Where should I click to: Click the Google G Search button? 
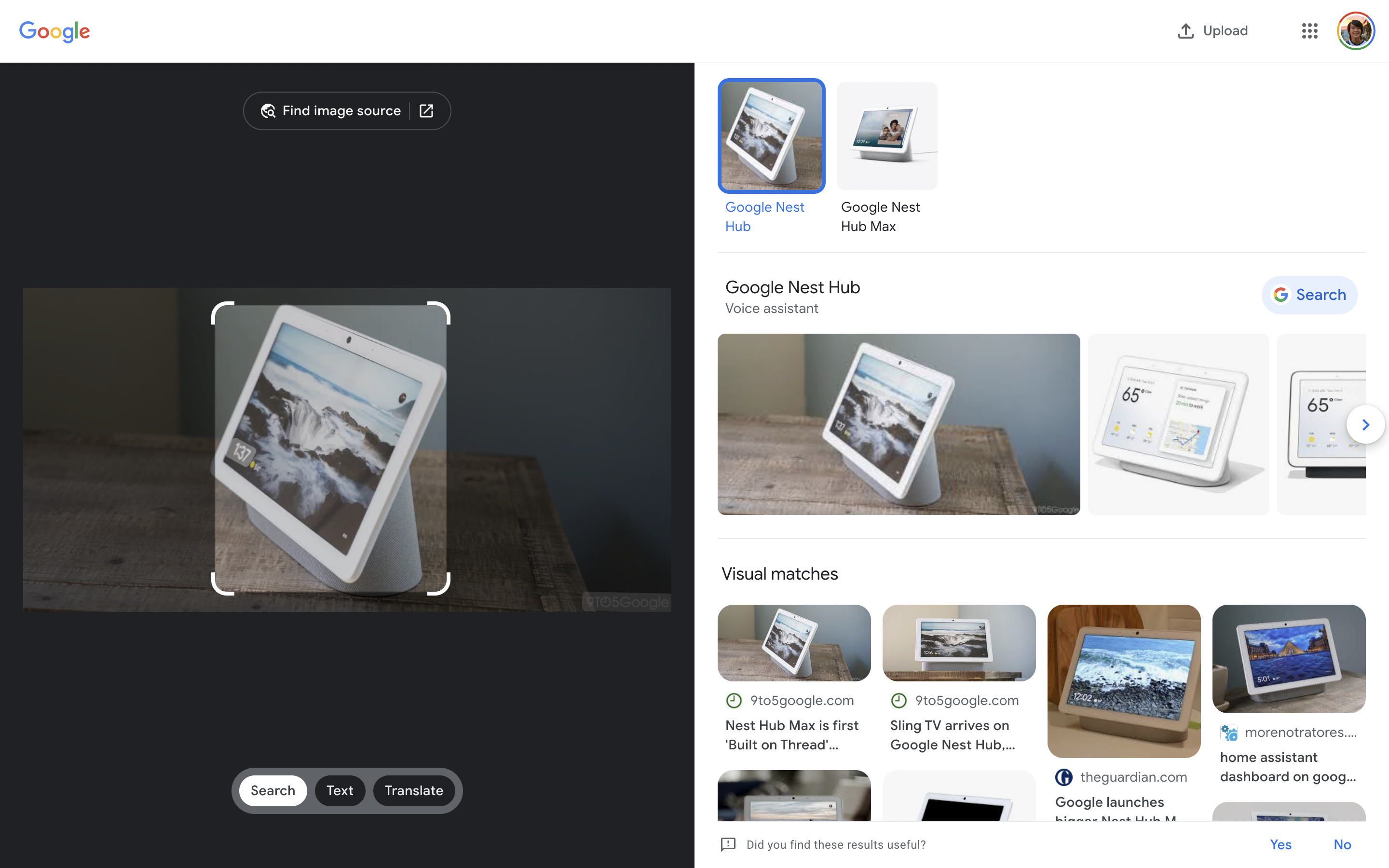click(x=1309, y=295)
